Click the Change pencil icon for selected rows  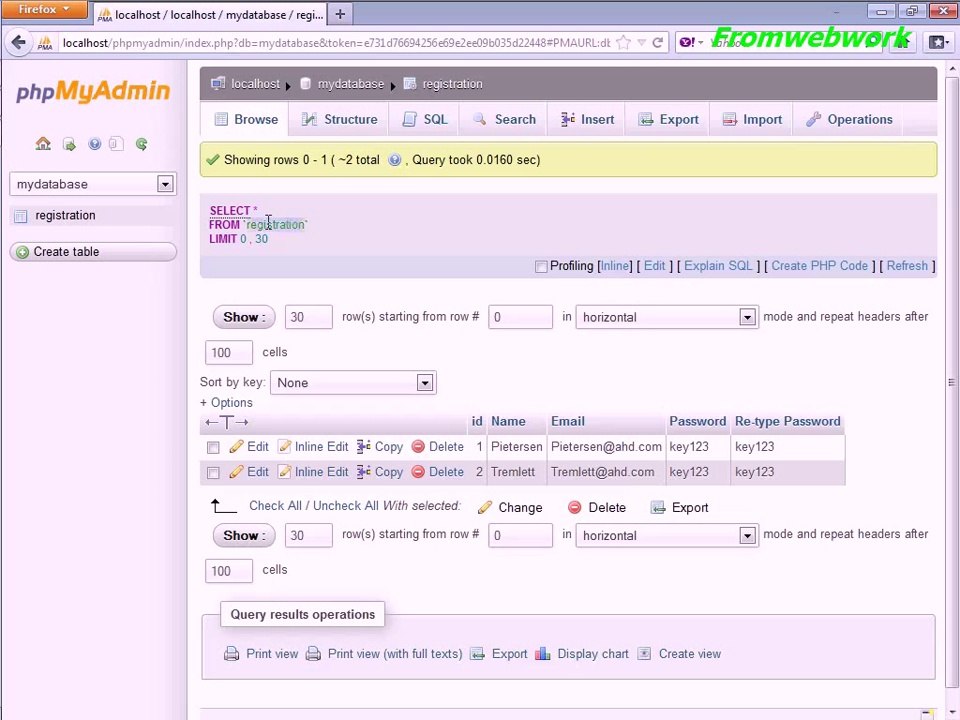[485, 508]
